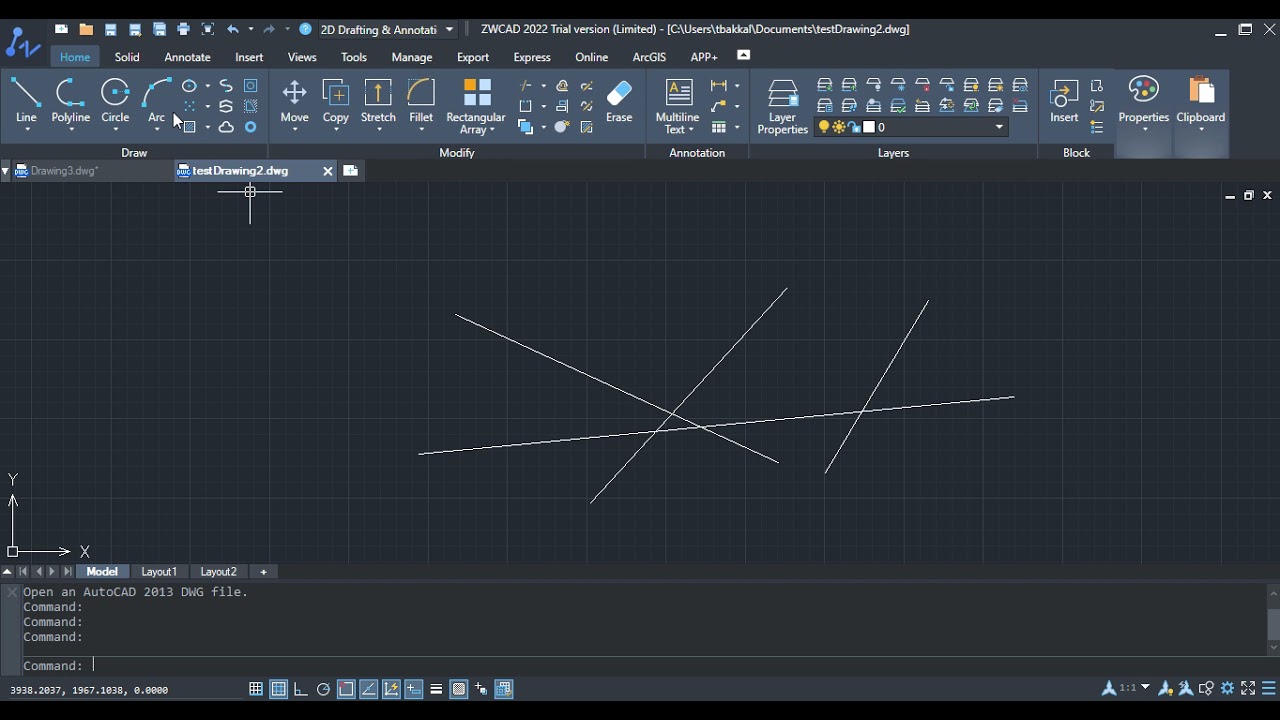Toggle ortho mode in status bar
The width and height of the screenshot is (1280, 720).
pyautogui.click(x=300, y=689)
